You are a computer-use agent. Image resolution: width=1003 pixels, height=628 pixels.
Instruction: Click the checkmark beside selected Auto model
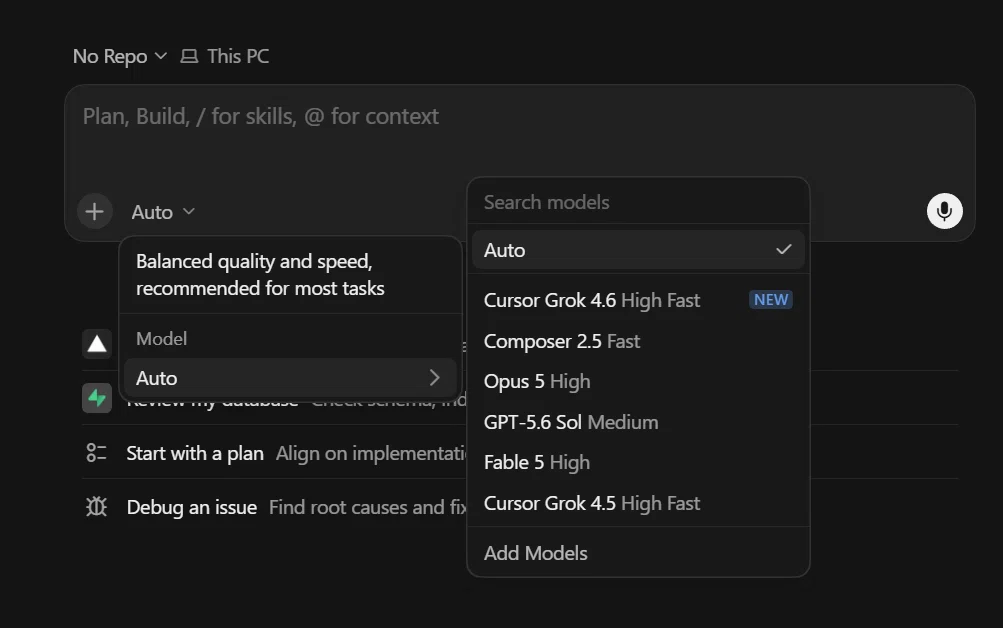pyautogui.click(x=784, y=249)
